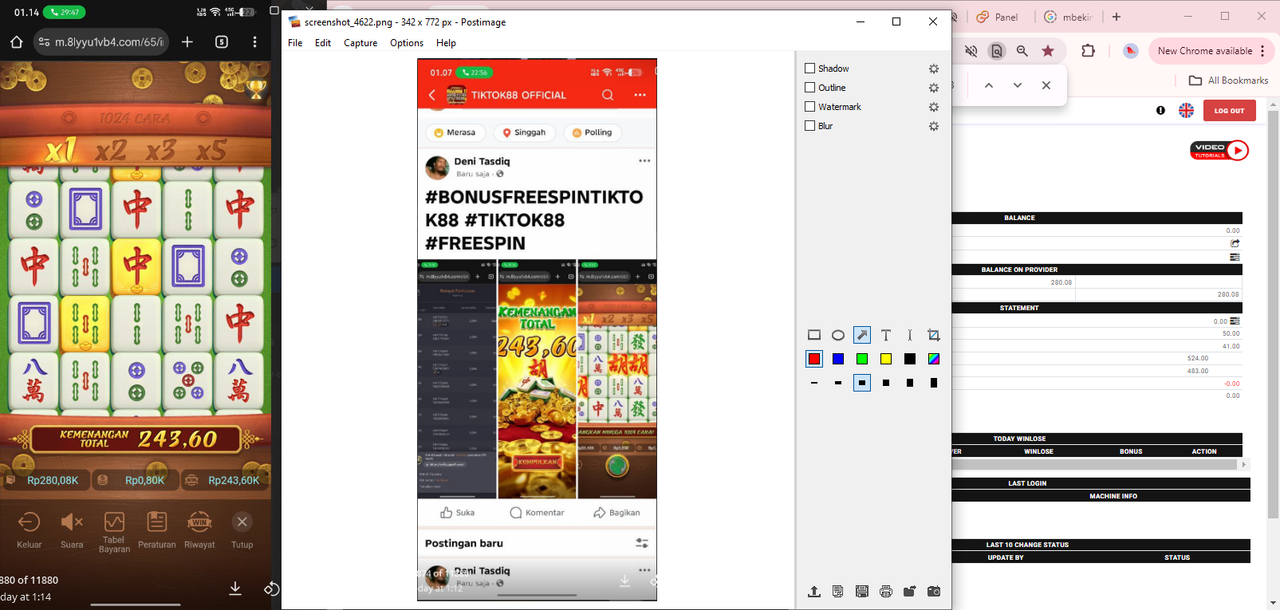Select the text tool (T icon)
Viewport: 1280px width, 610px height.
pyautogui.click(x=886, y=335)
